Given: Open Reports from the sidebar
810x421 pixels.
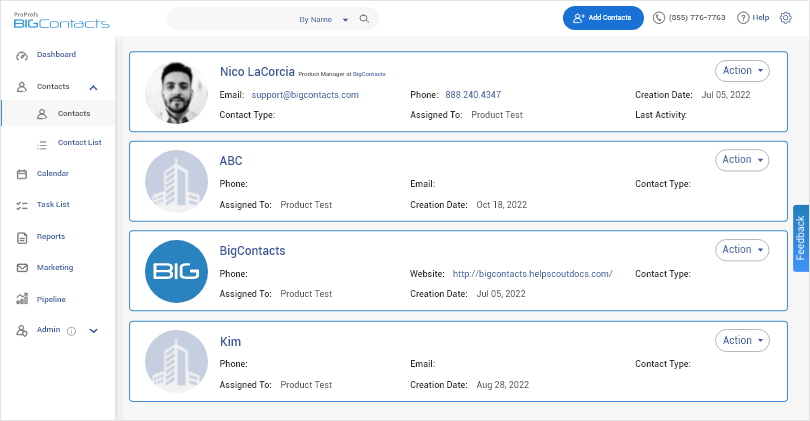Looking at the screenshot, I should [x=51, y=237].
